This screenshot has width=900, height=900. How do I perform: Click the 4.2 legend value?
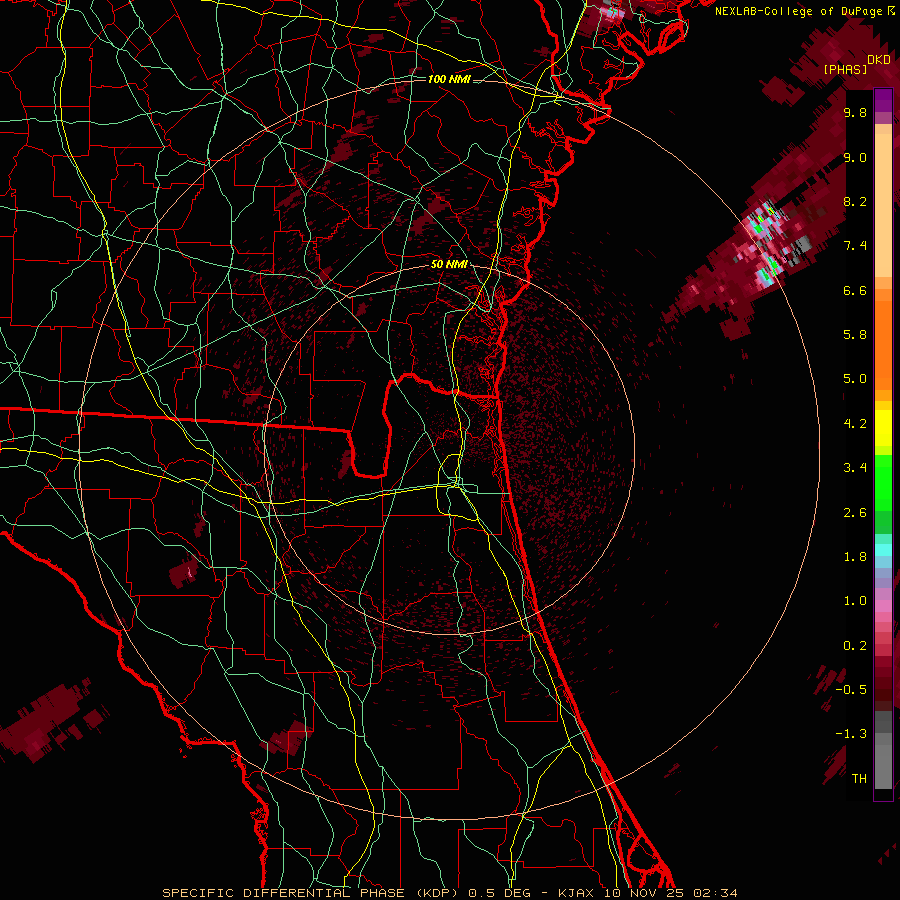[855, 424]
